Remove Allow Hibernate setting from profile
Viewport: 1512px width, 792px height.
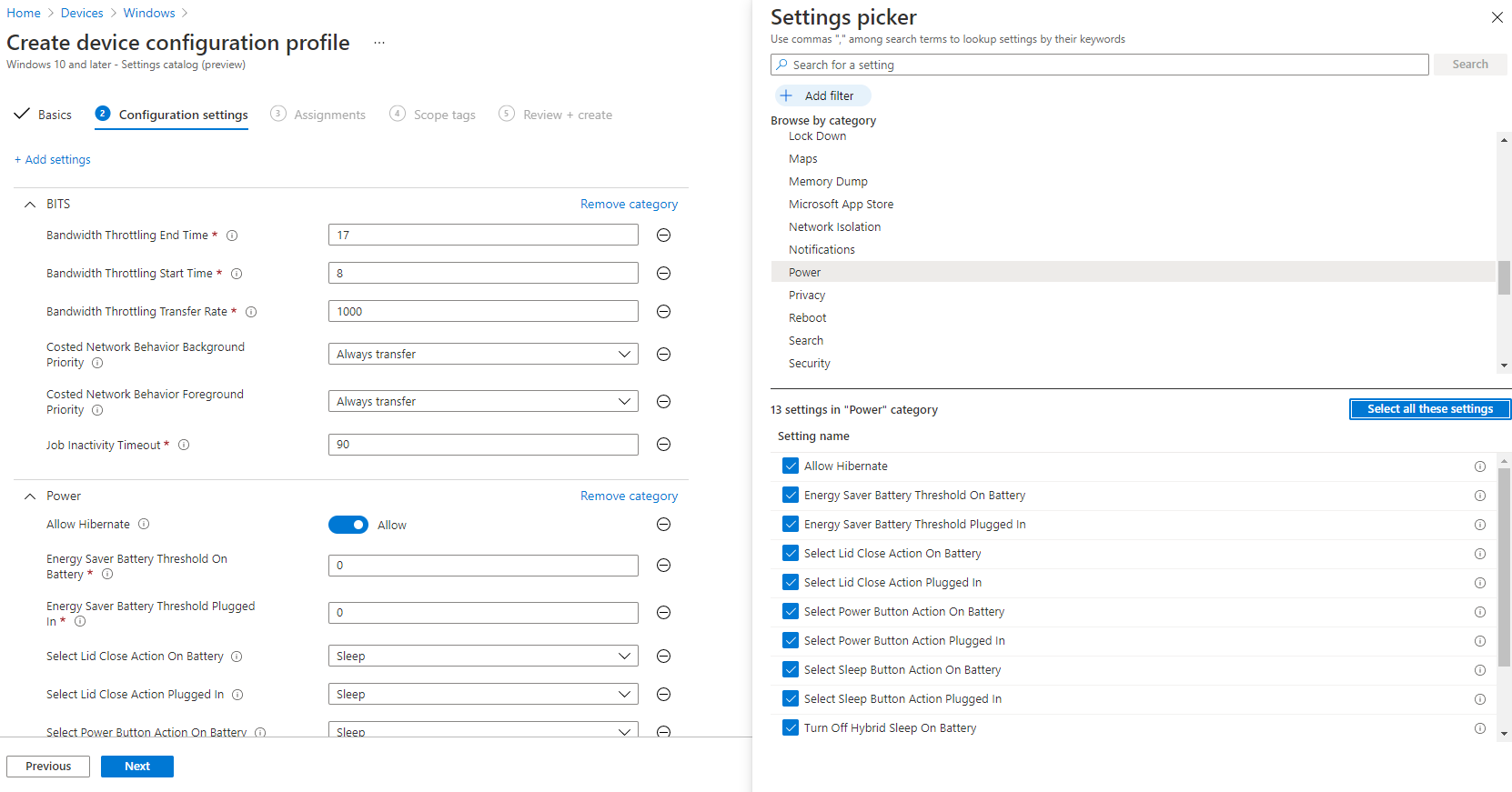664,525
